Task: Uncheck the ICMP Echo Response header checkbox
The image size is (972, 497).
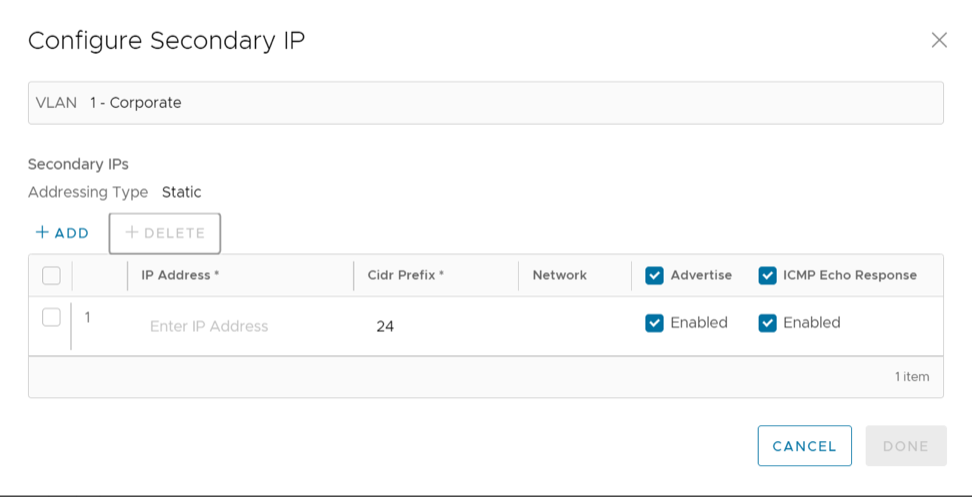Action: point(768,275)
